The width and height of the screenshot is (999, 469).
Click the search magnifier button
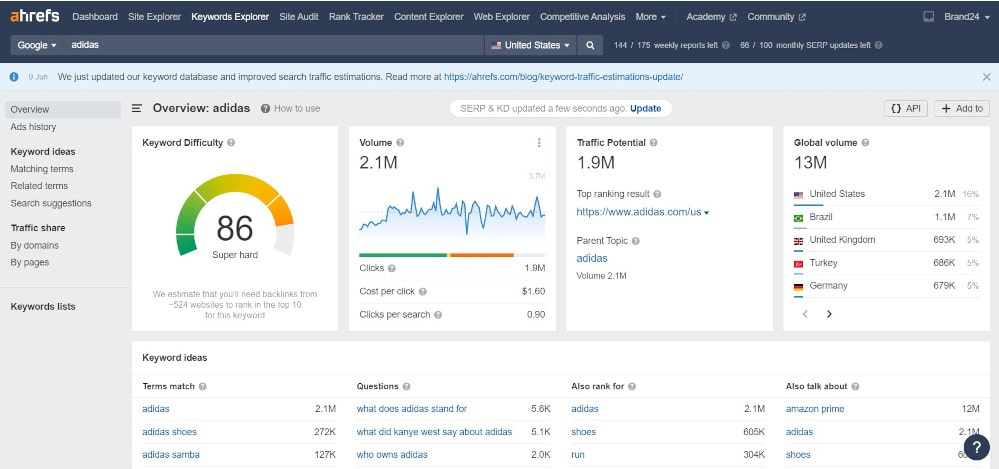click(591, 45)
